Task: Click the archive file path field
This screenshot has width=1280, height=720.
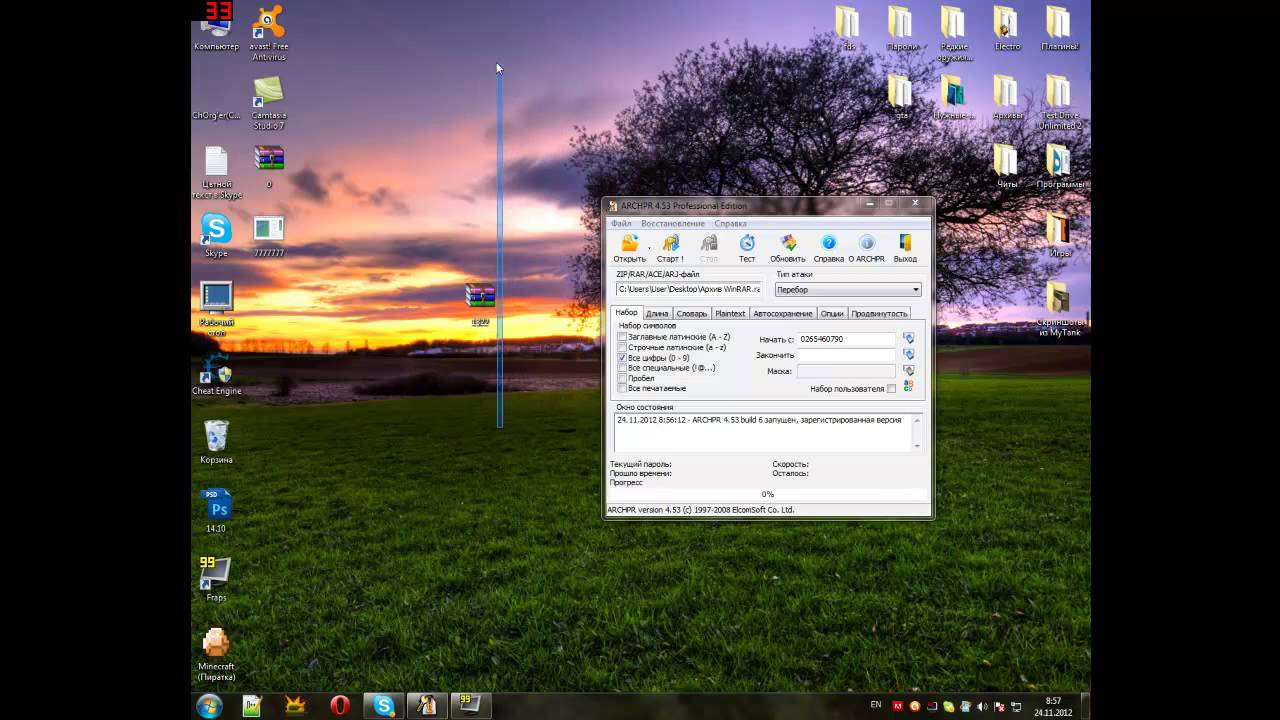Action: pos(689,289)
